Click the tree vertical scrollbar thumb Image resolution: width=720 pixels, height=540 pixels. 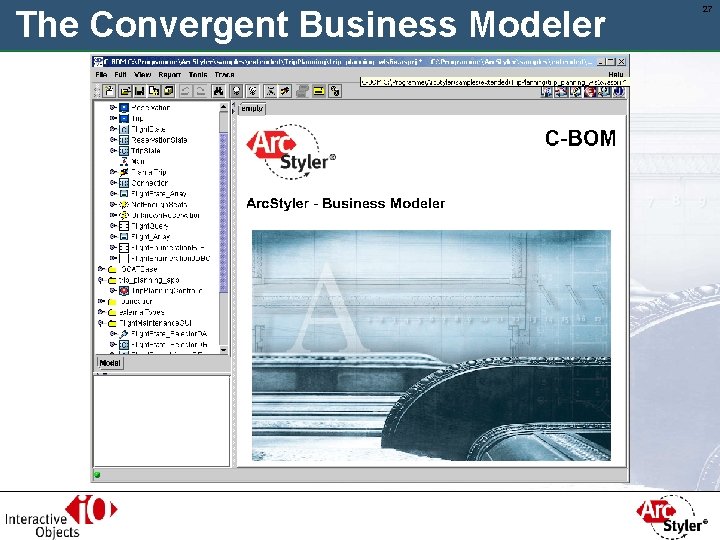click(x=224, y=212)
